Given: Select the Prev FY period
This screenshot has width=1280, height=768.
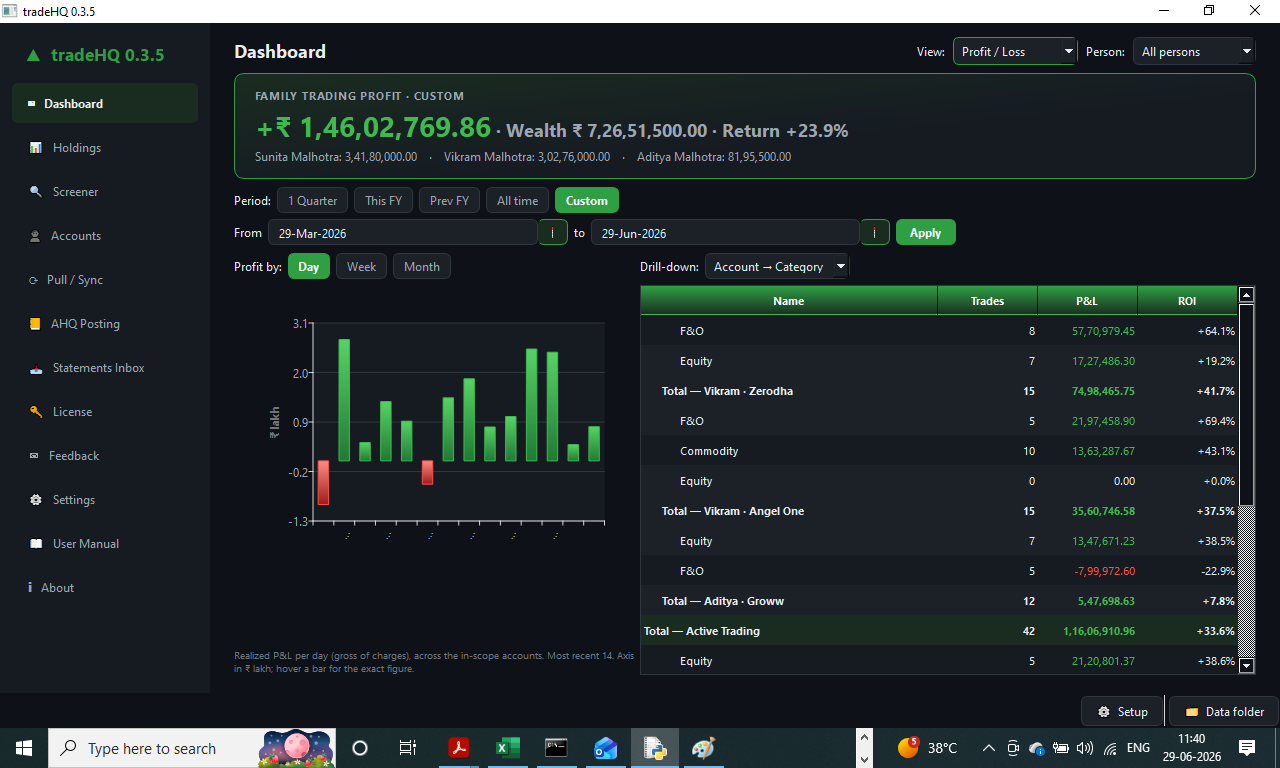Looking at the screenshot, I should 450,201.
